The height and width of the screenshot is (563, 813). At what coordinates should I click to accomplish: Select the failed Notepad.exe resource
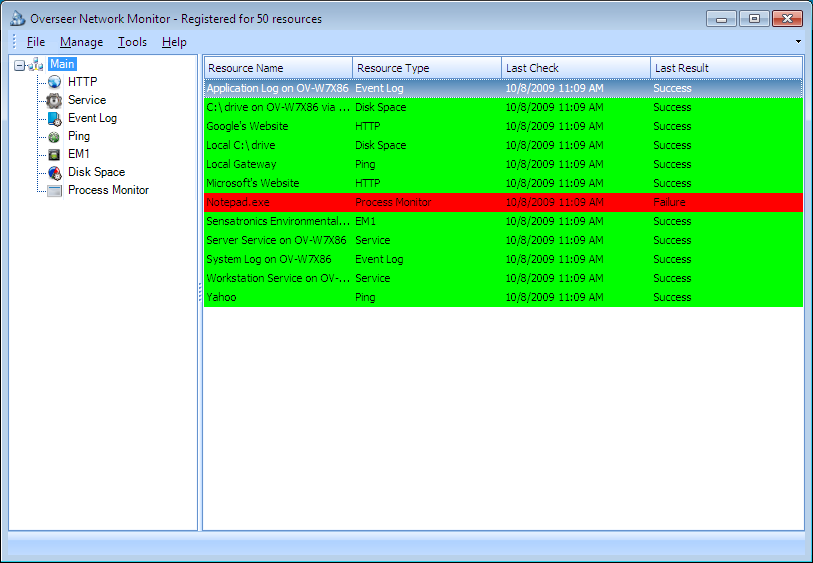(503, 202)
